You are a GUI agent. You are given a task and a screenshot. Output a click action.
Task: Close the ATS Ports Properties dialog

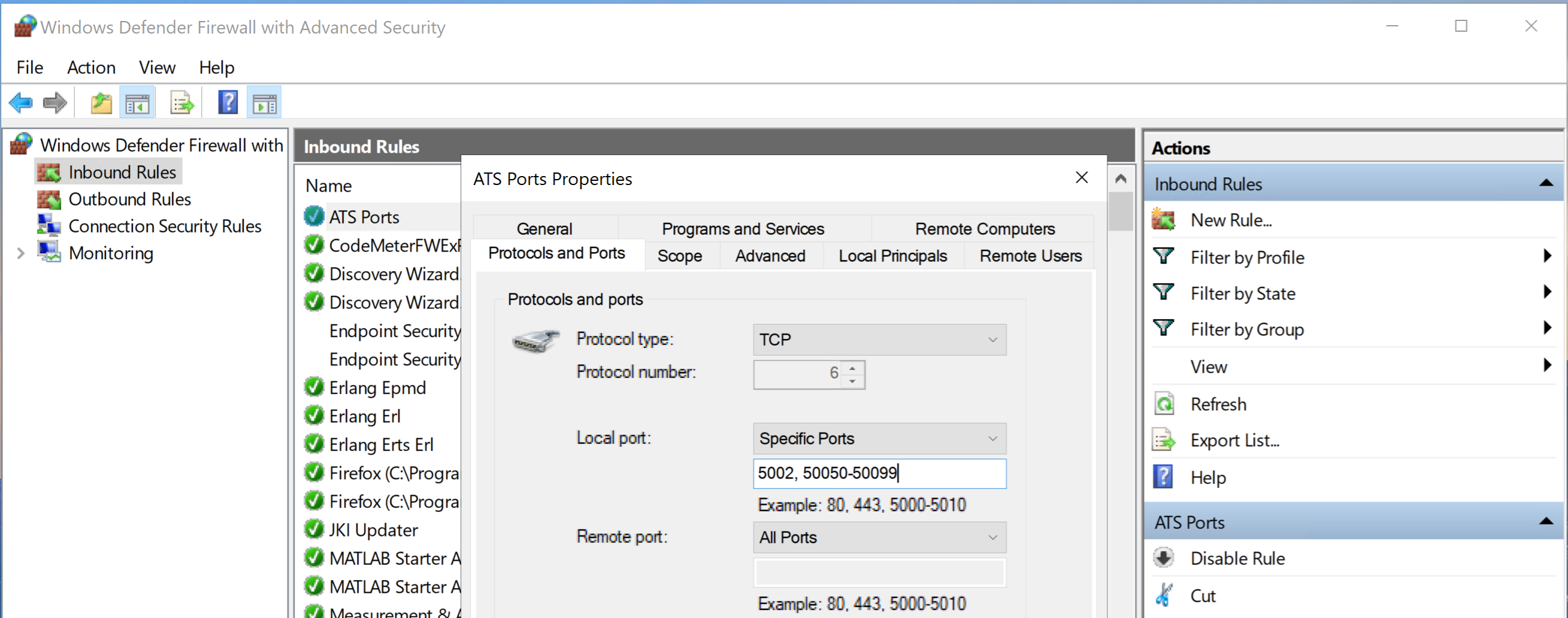[x=1082, y=177]
